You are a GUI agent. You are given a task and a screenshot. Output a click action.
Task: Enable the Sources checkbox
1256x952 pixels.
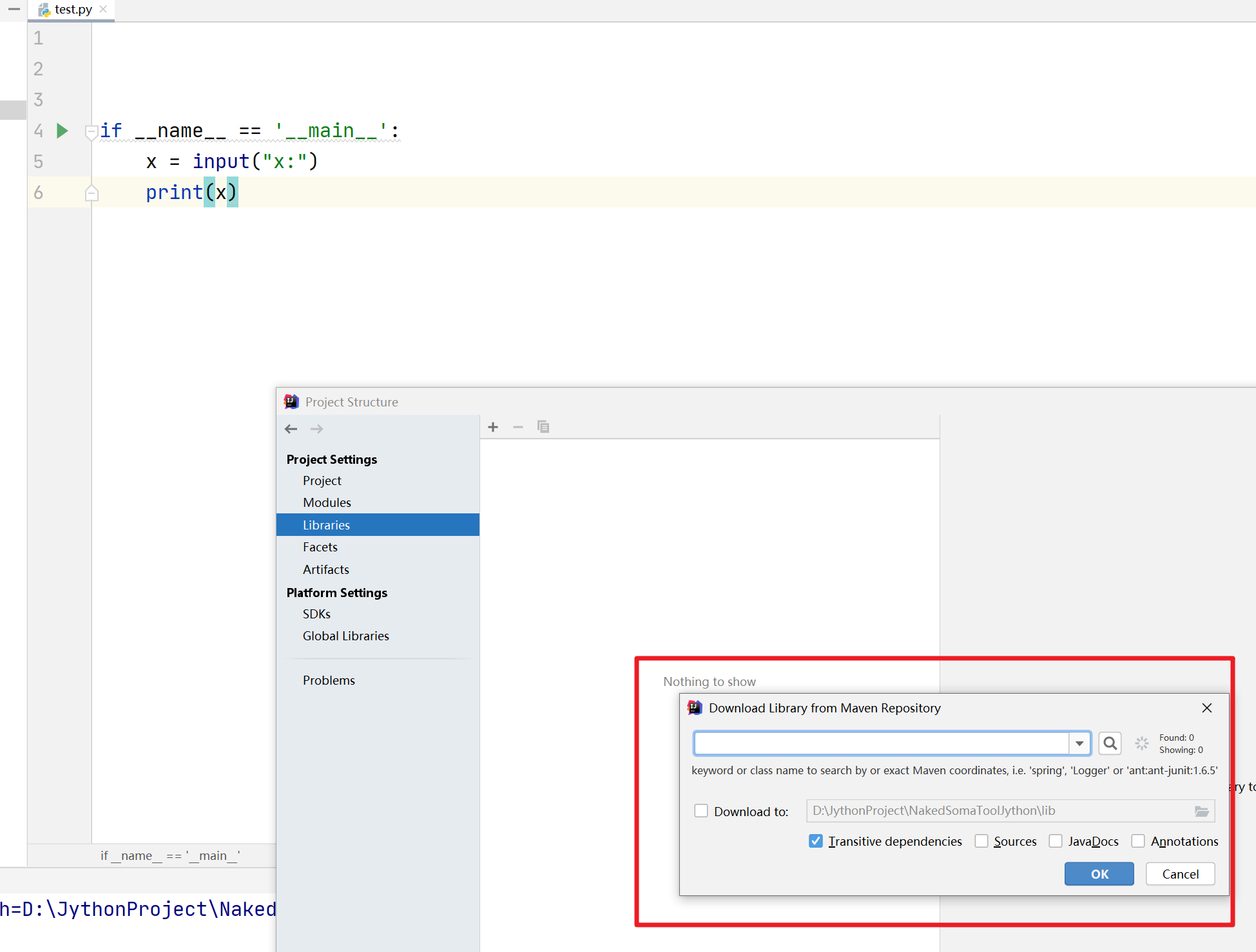pos(981,841)
